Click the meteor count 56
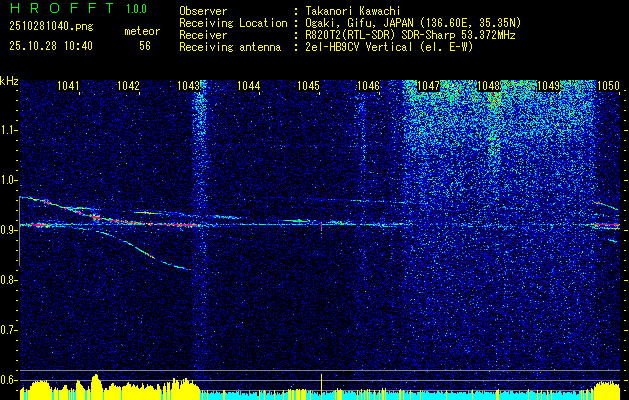 click(x=145, y=46)
